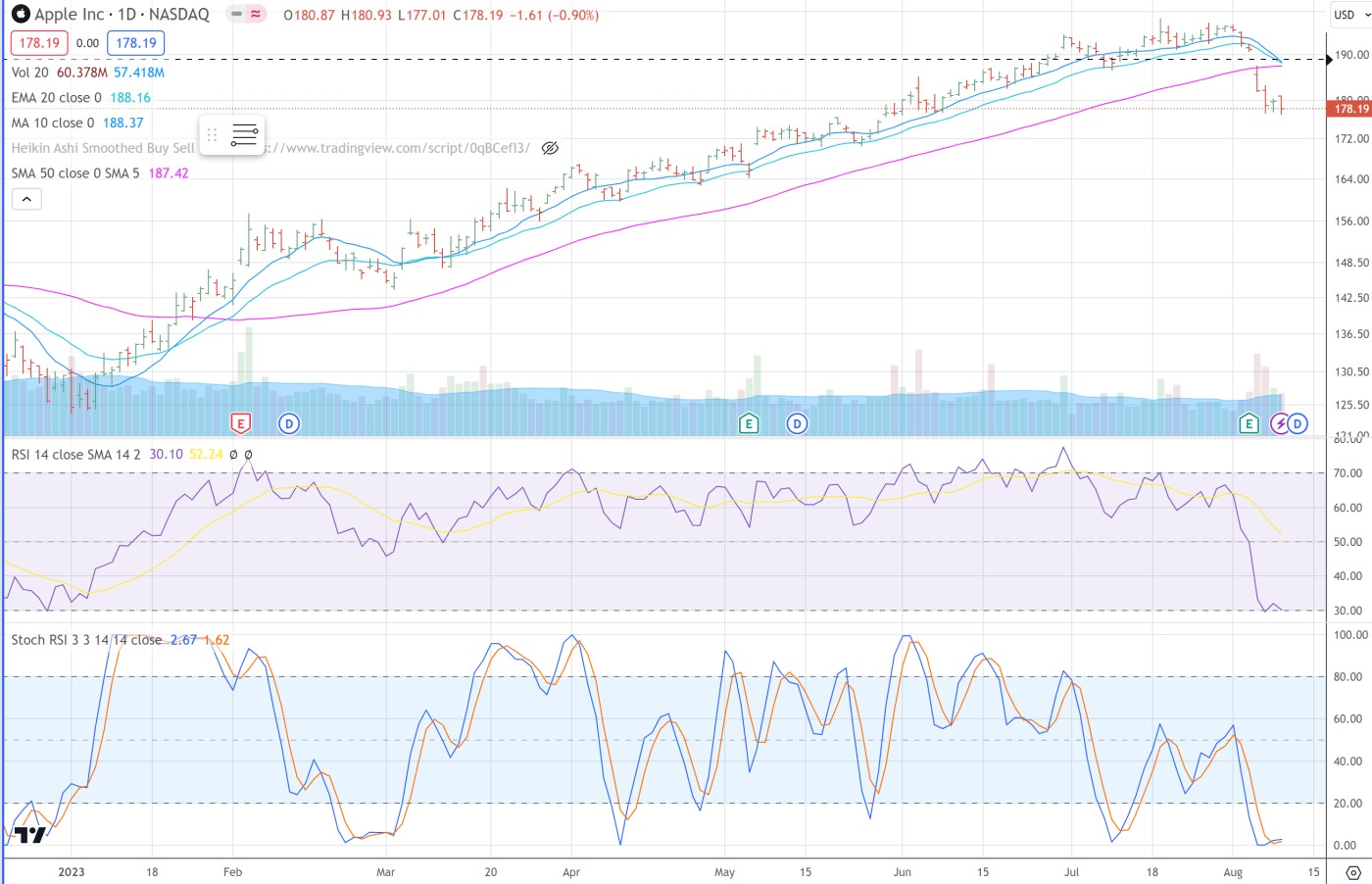Select the EMA 20 close 0 legend
This screenshot has width=1372, height=884.
tap(56, 98)
